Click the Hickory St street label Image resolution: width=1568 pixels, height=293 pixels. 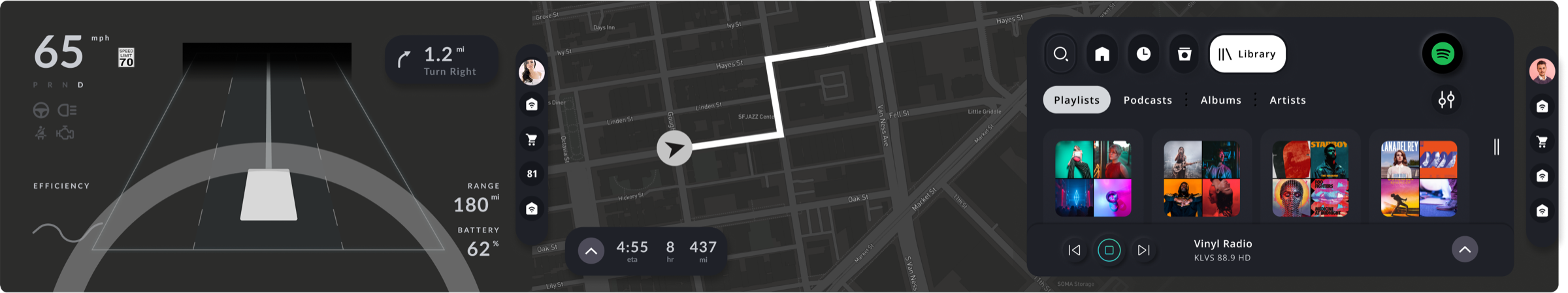tap(630, 196)
